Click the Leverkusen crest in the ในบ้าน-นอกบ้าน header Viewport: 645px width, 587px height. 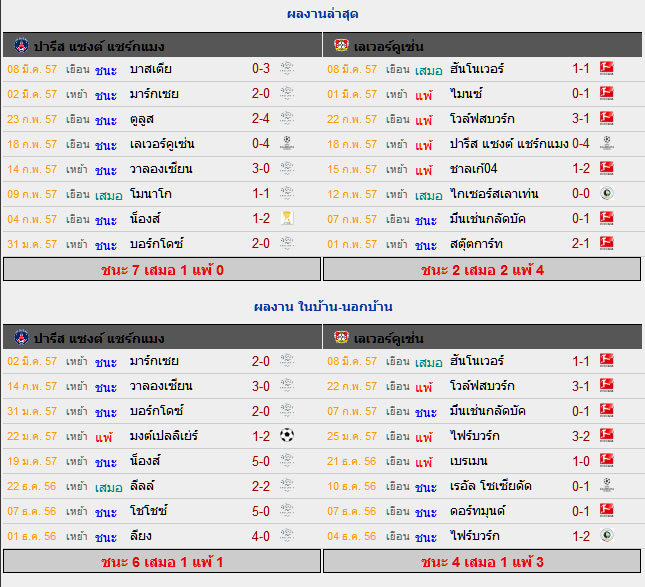341,337
